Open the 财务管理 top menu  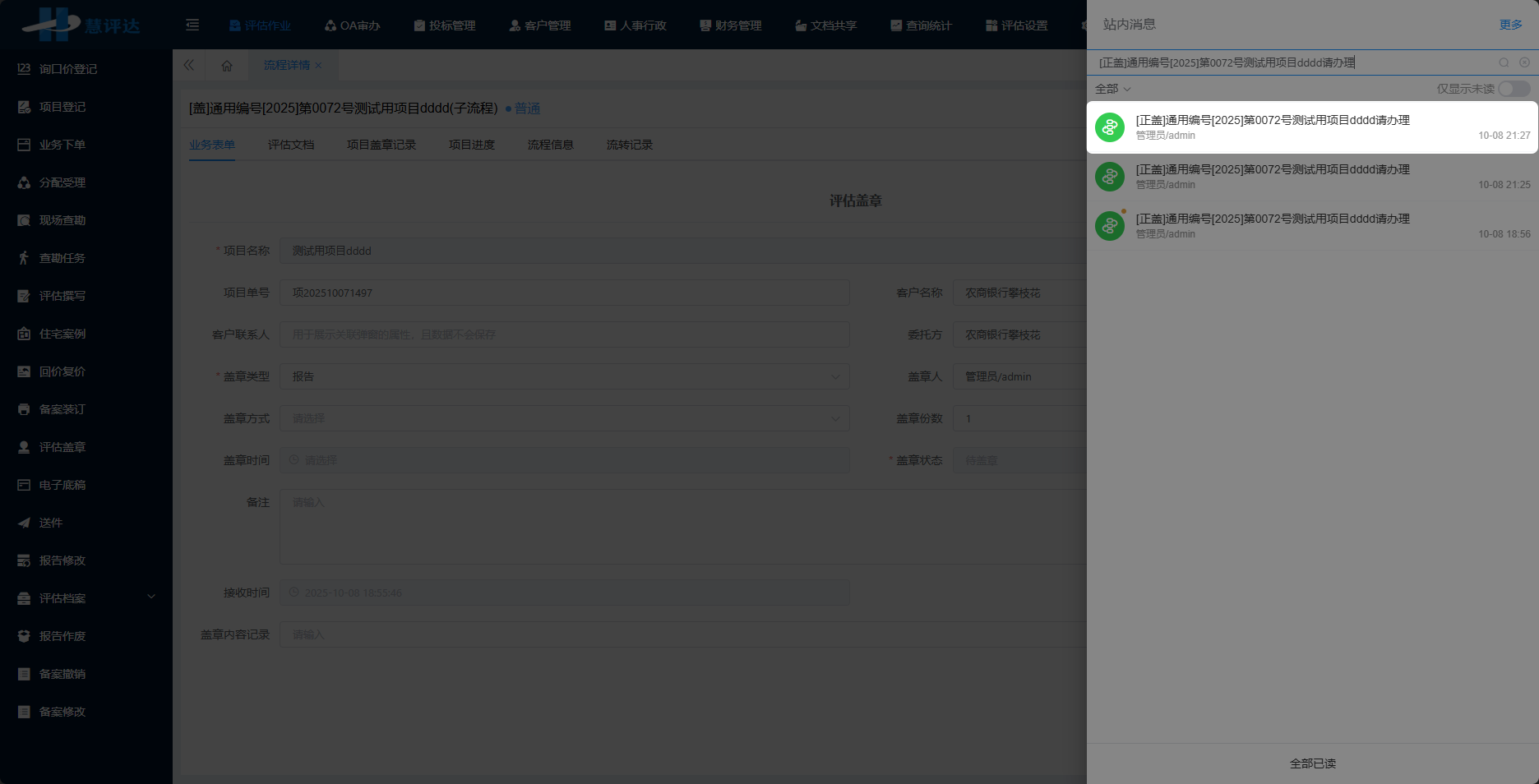[x=730, y=25]
